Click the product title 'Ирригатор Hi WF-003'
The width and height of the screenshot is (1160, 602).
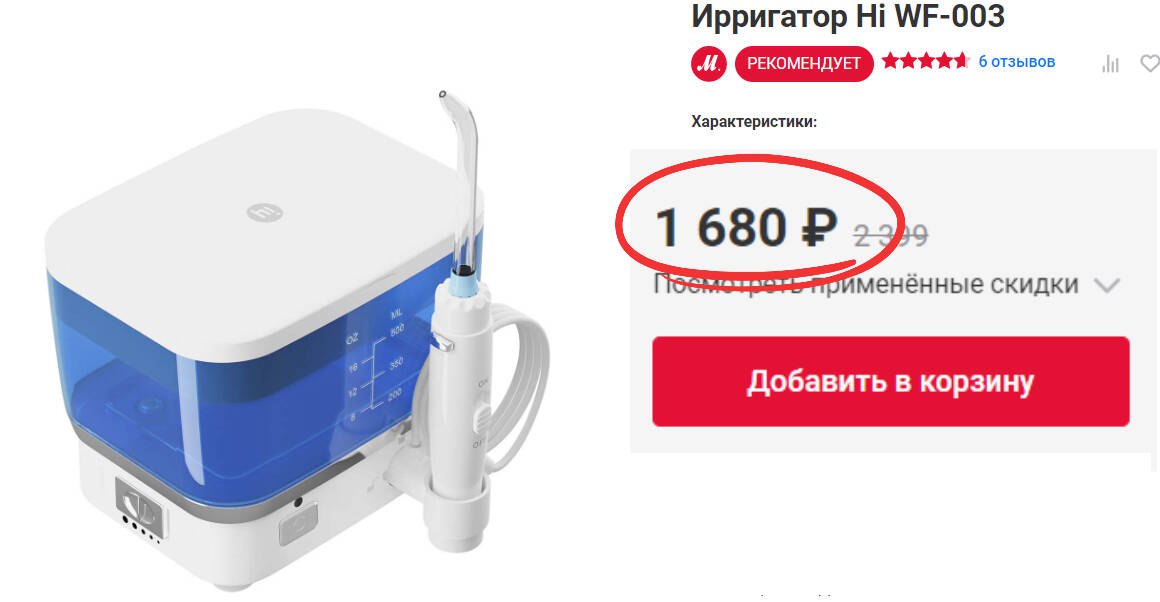pyautogui.click(x=848, y=16)
